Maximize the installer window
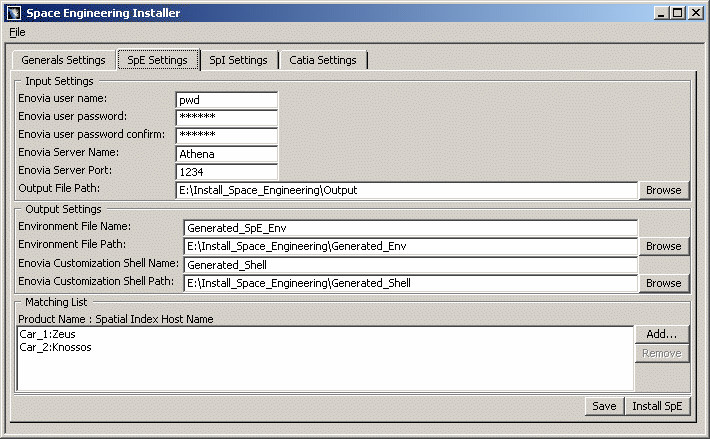 click(x=678, y=13)
